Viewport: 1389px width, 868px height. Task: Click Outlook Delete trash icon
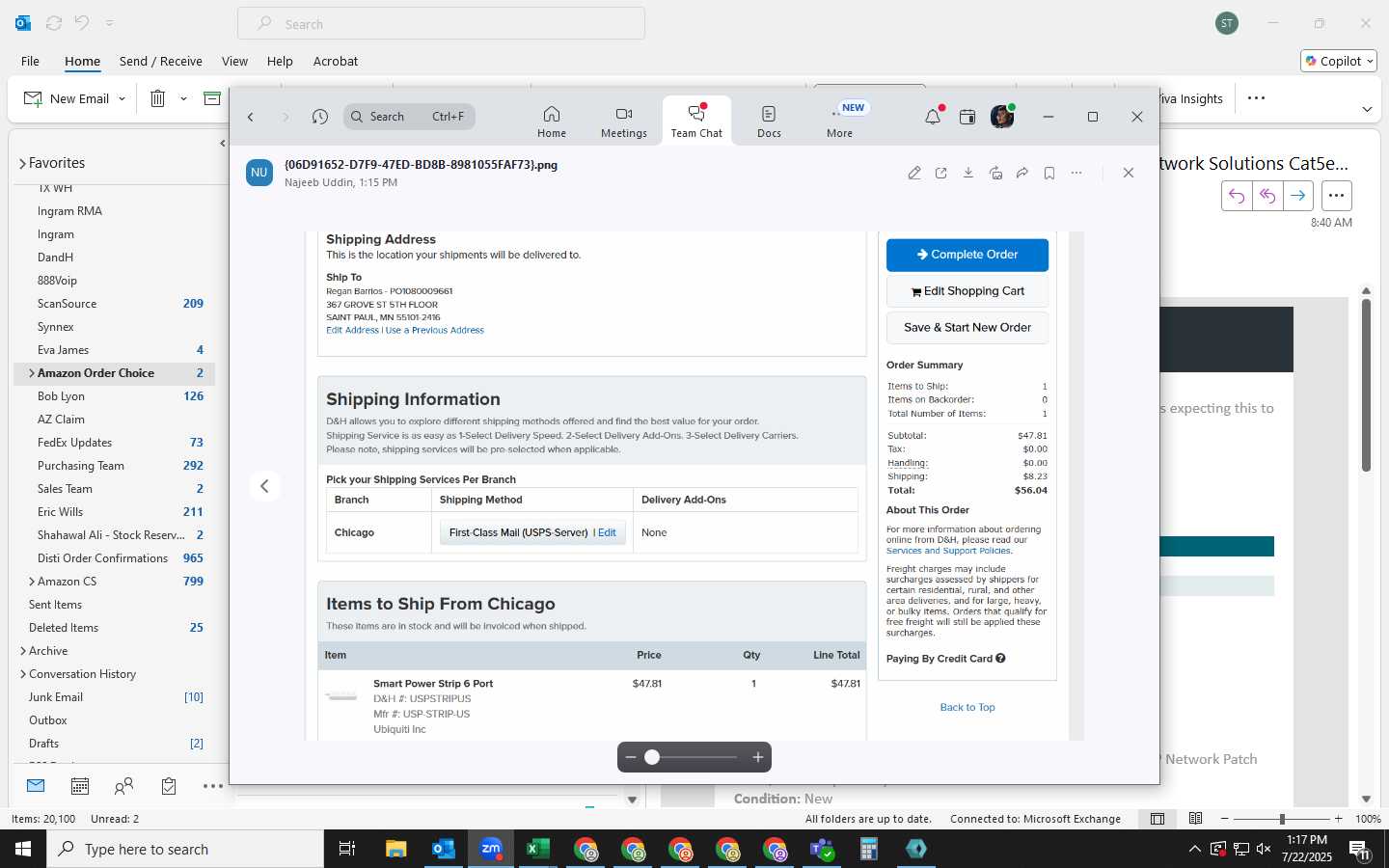158,98
